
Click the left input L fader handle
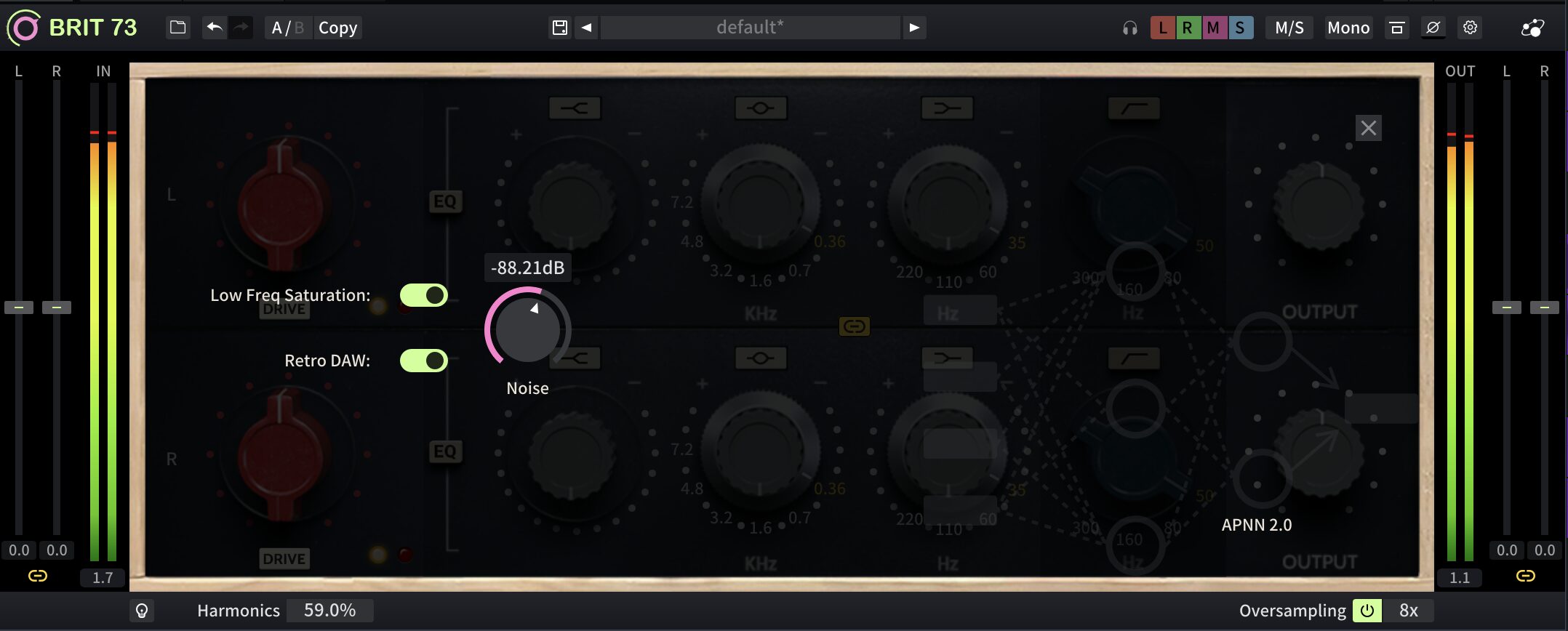19,308
